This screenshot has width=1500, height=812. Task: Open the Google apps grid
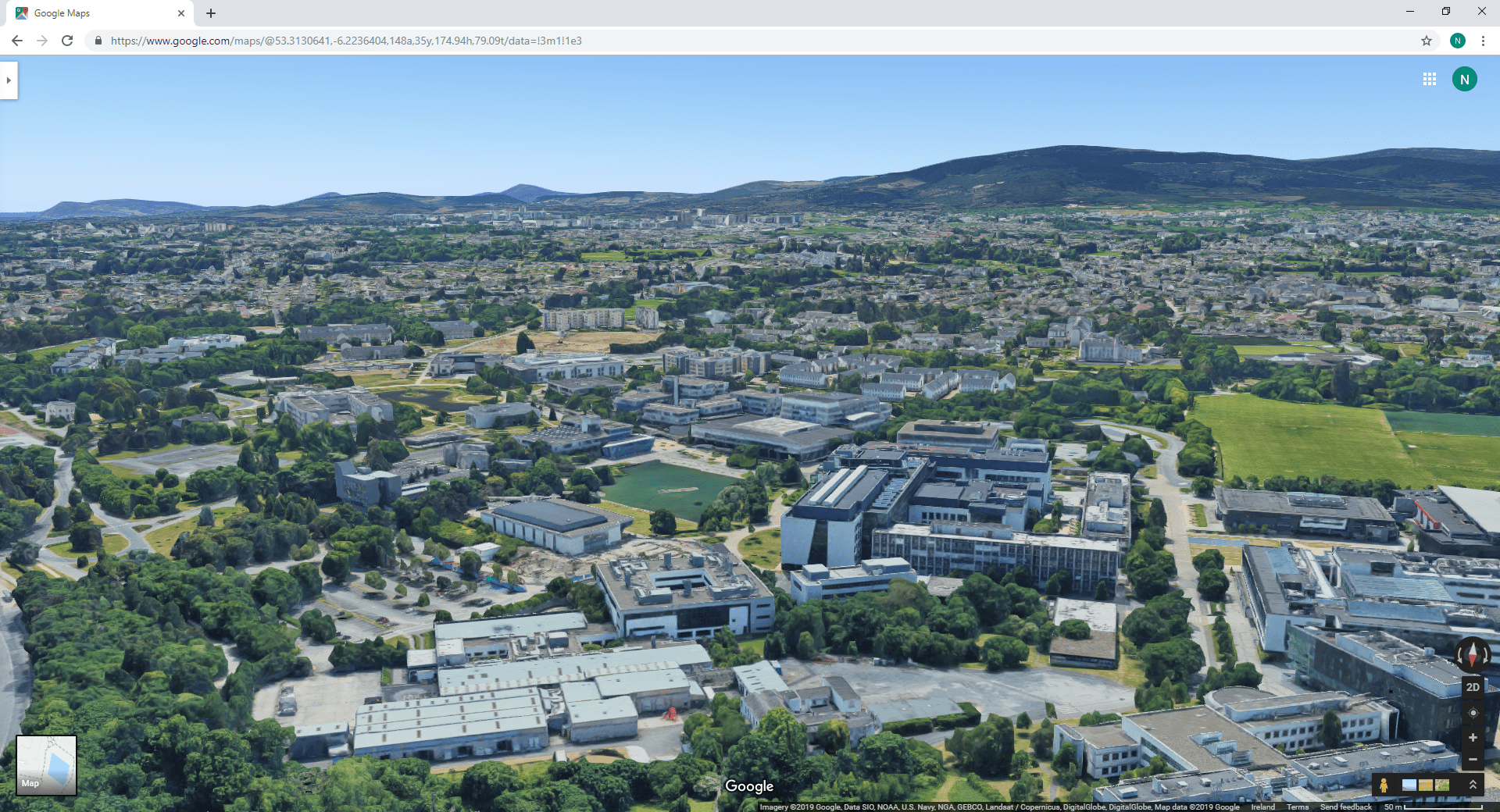point(1430,79)
